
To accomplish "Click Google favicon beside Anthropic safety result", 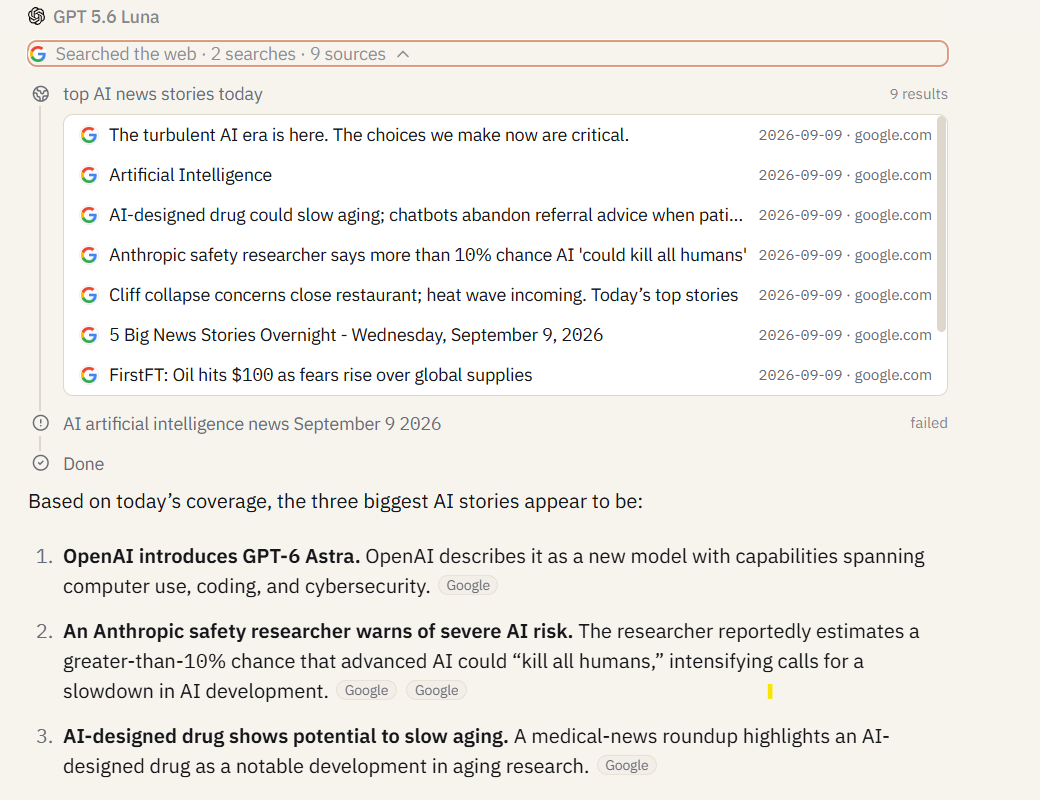I will click(x=89, y=255).
